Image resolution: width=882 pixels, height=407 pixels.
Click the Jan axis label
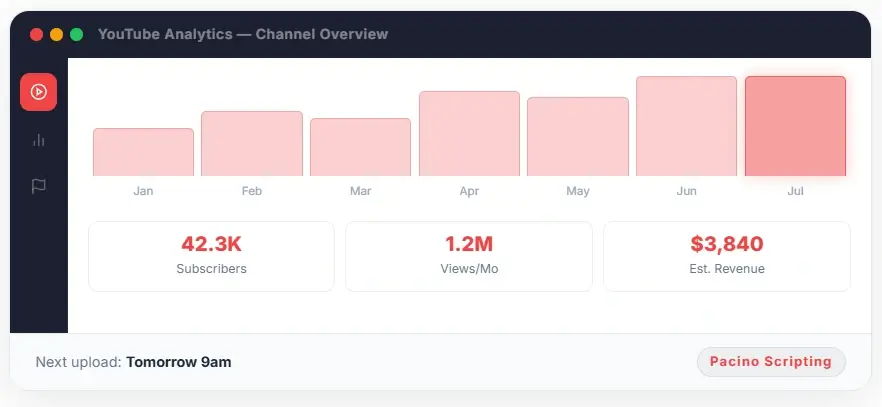click(143, 191)
